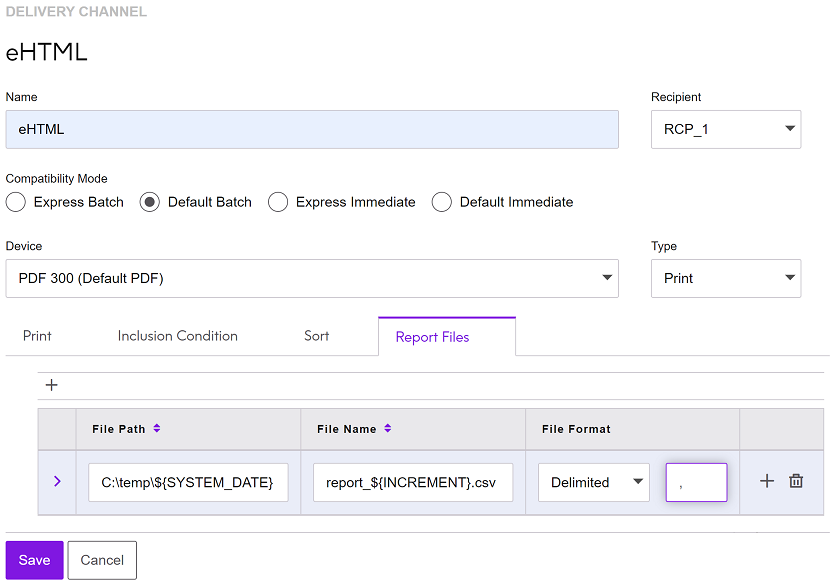Switch to the Sort tab
Viewport: 831px width, 588px height.
(x=316, y=336)
